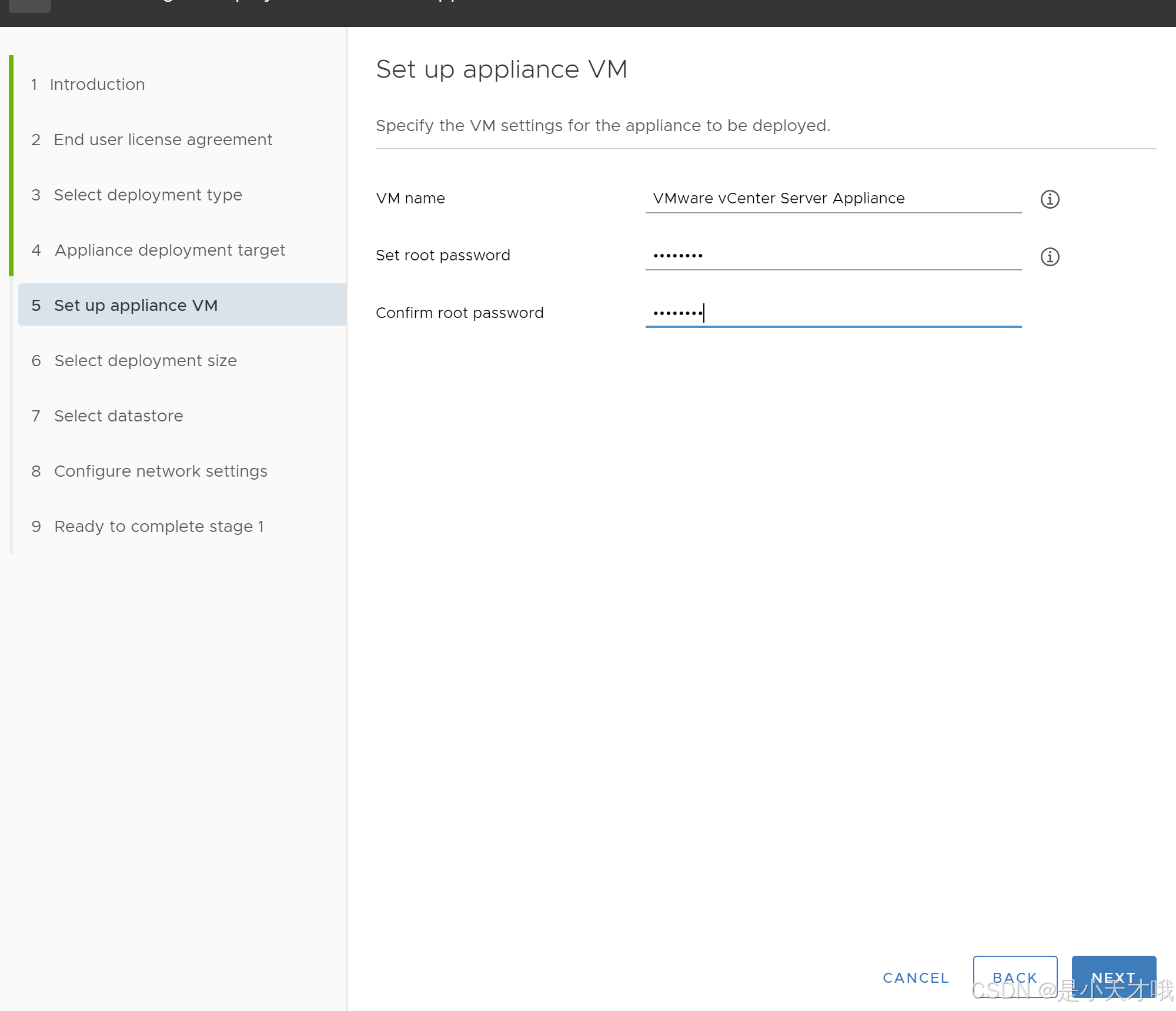
Task: Click the NEXT button
Action: (x=1113, y=976)
